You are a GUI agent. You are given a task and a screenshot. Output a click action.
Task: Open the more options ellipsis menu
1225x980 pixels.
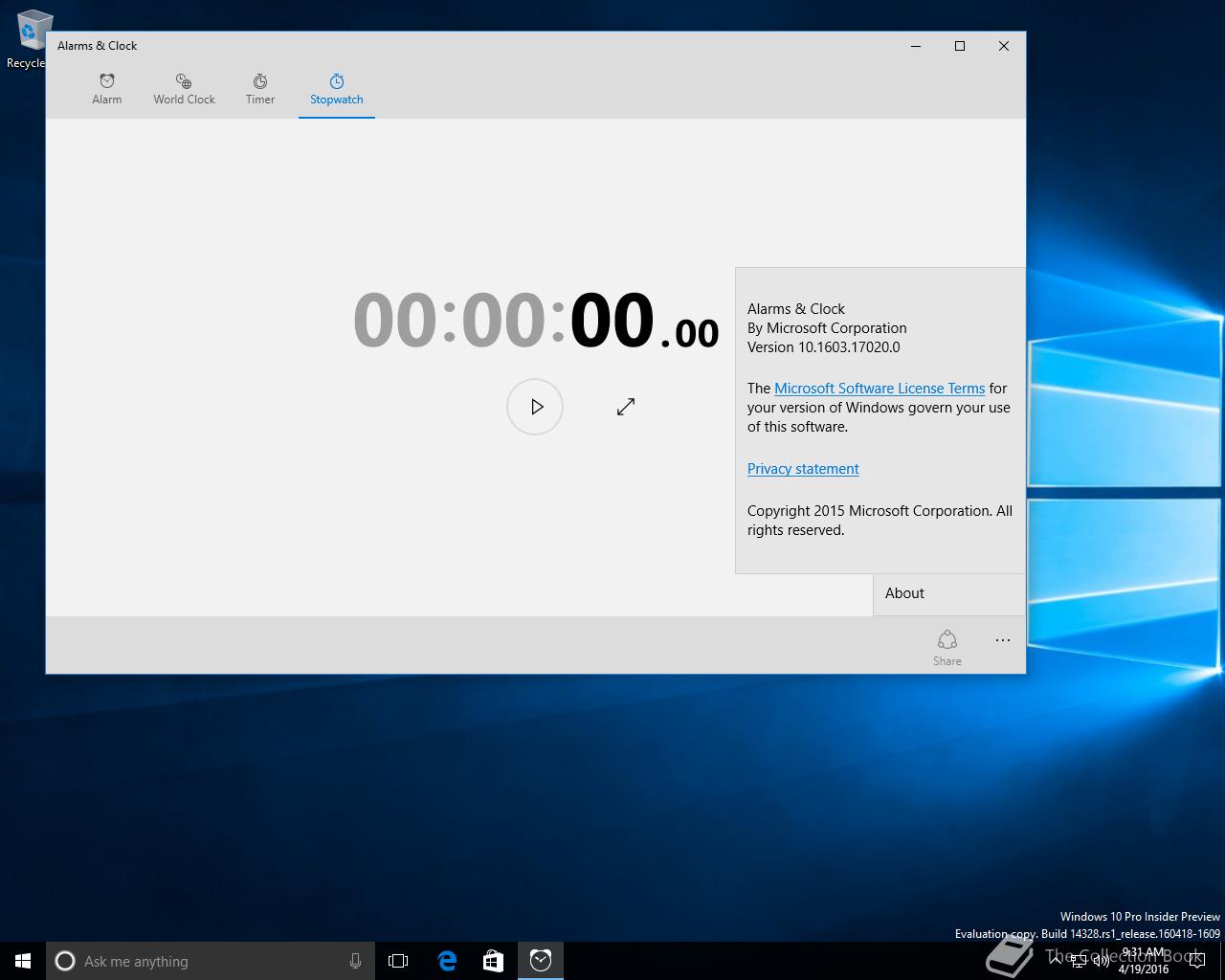[1002, 640]
